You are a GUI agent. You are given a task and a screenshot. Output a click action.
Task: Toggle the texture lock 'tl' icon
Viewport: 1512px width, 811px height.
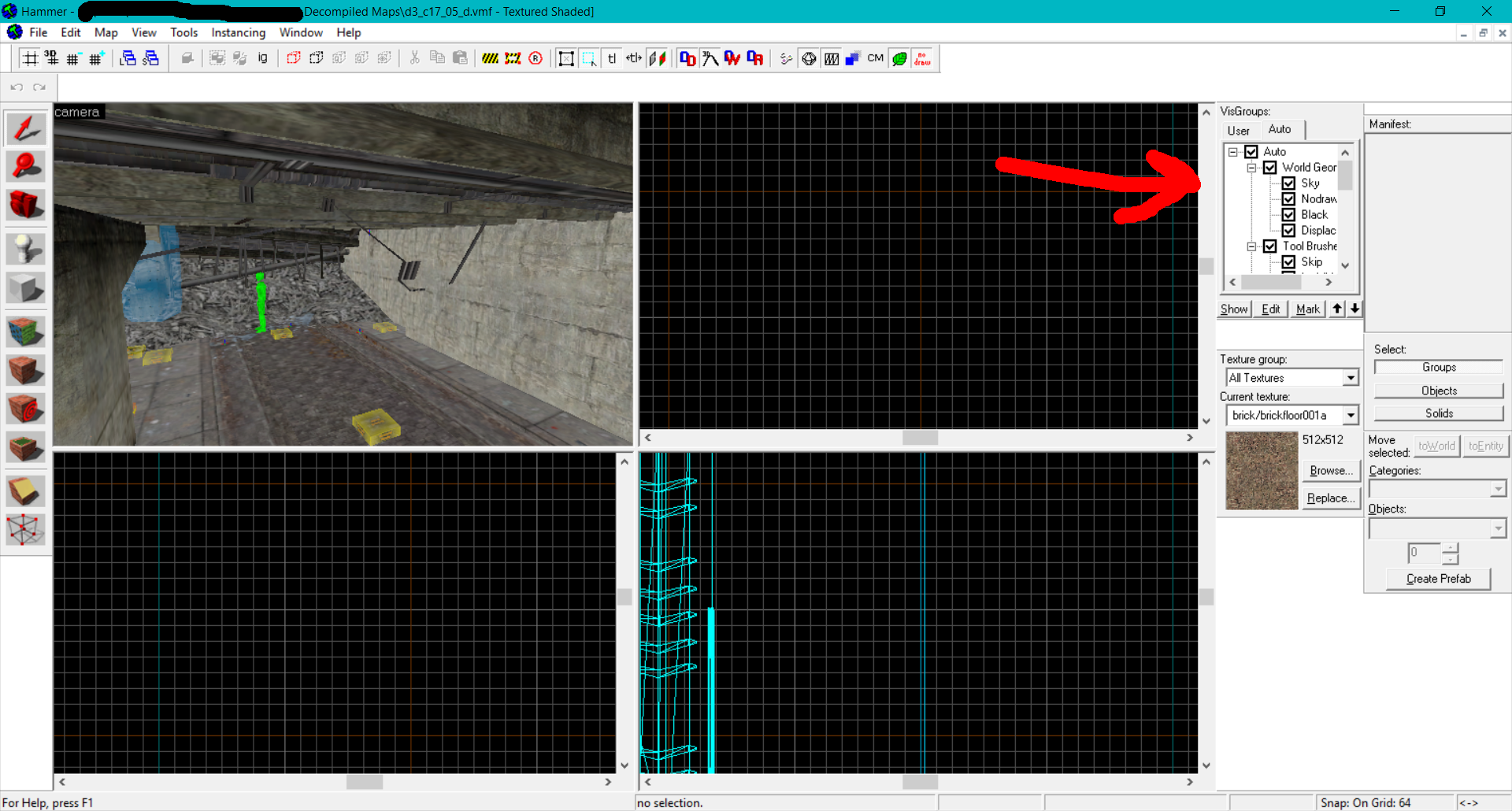(x=612, y=58)
